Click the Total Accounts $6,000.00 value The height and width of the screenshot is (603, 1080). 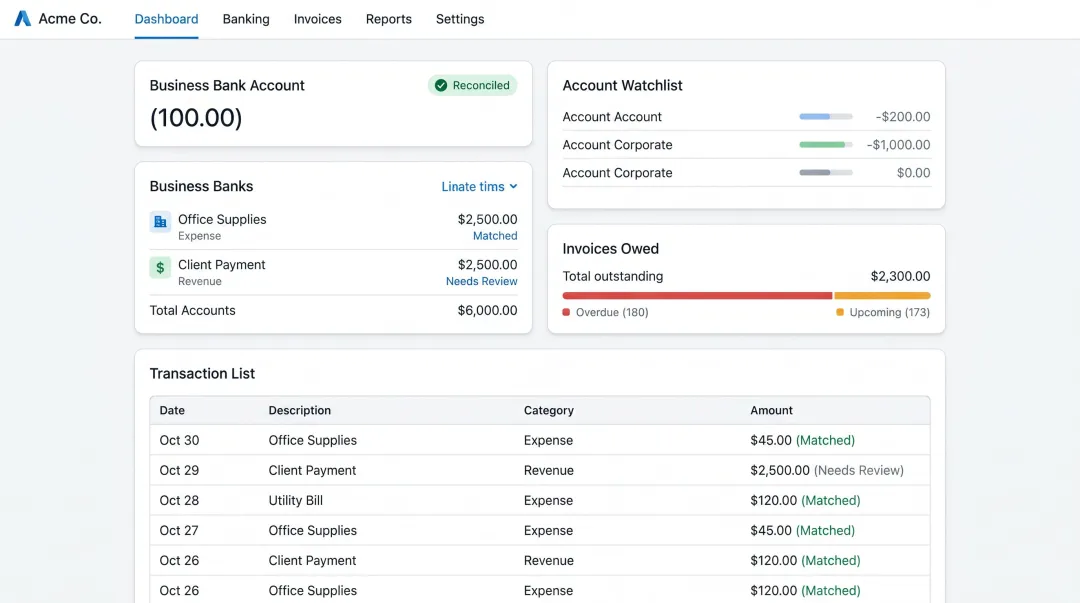tap(487, 310)
